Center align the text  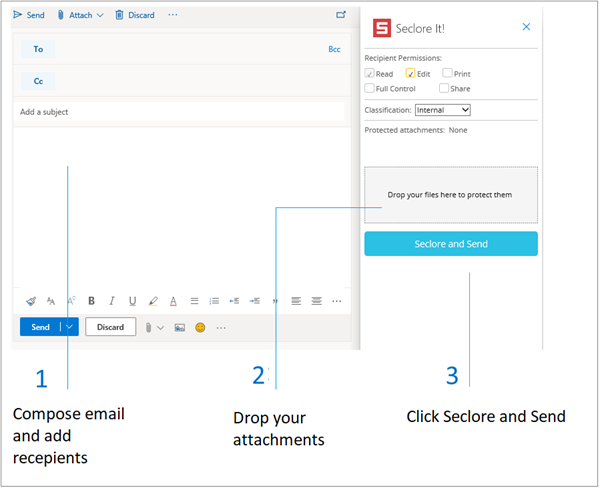point(318,302)
